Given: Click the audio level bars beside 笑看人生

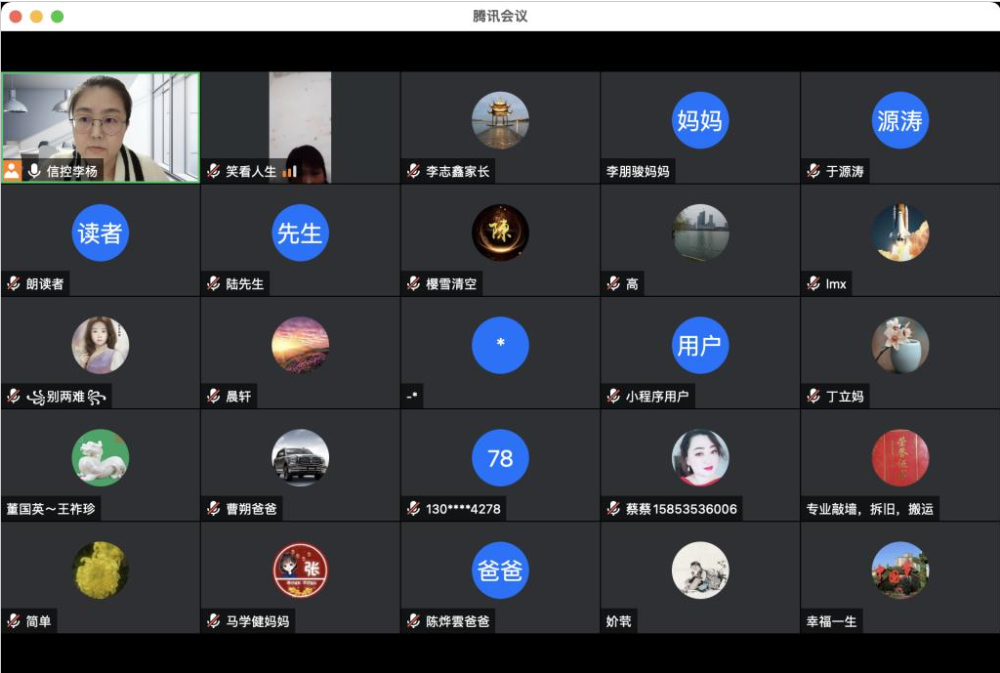Looking at the screenshot, I should click(x=290, y=171).
